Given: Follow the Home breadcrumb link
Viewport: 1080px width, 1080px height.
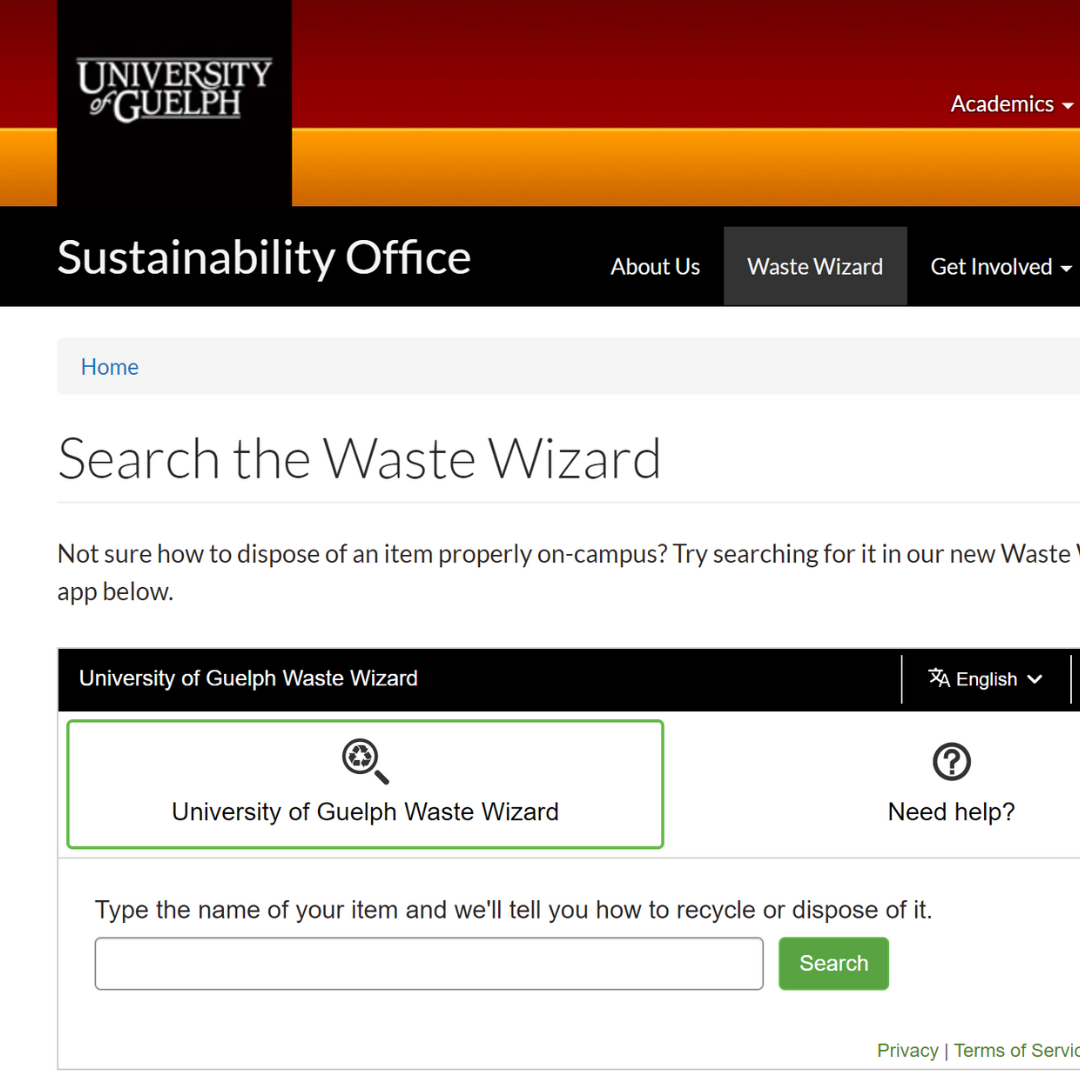Looking at the screenshot, I should [x=110, y=367].
